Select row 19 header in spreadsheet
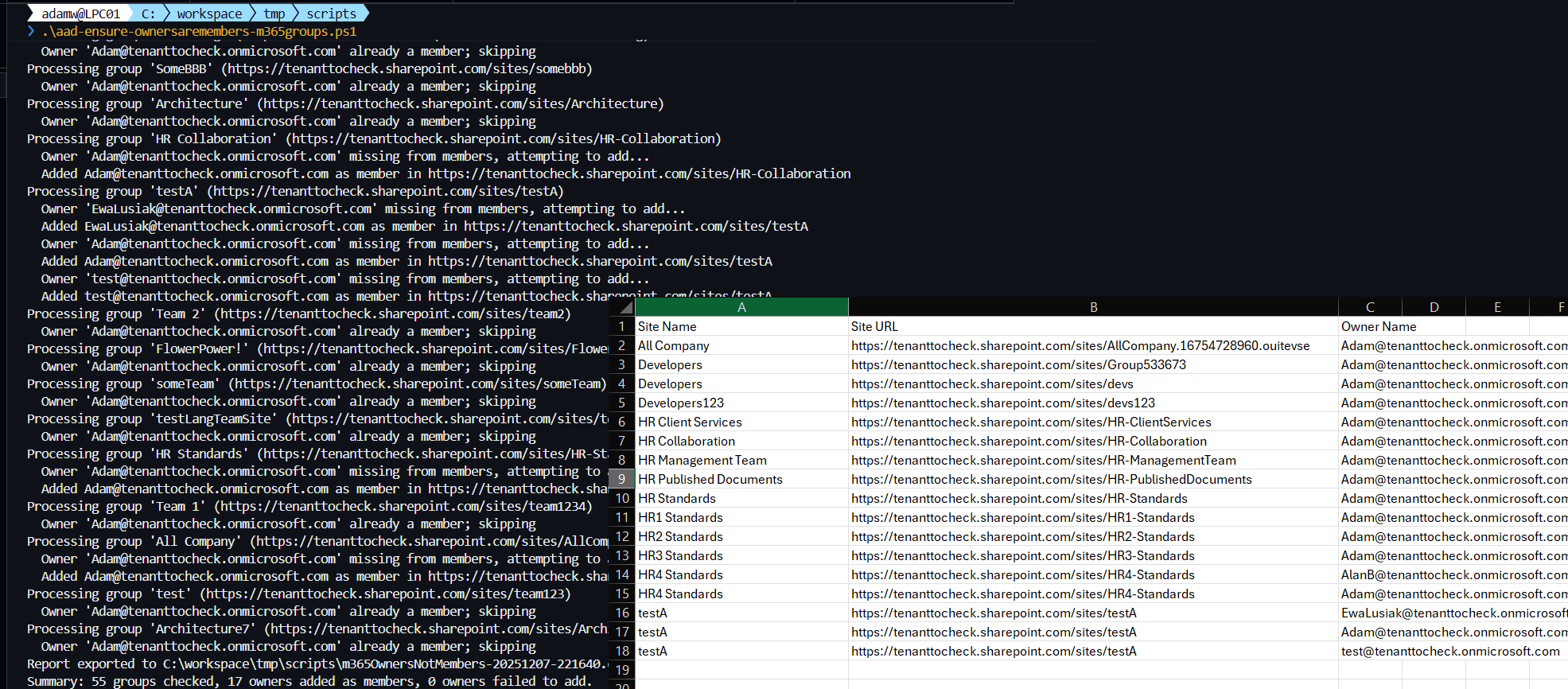This screenshot has height=689, width=1568. pyautogui.click(x=622, y=670)
